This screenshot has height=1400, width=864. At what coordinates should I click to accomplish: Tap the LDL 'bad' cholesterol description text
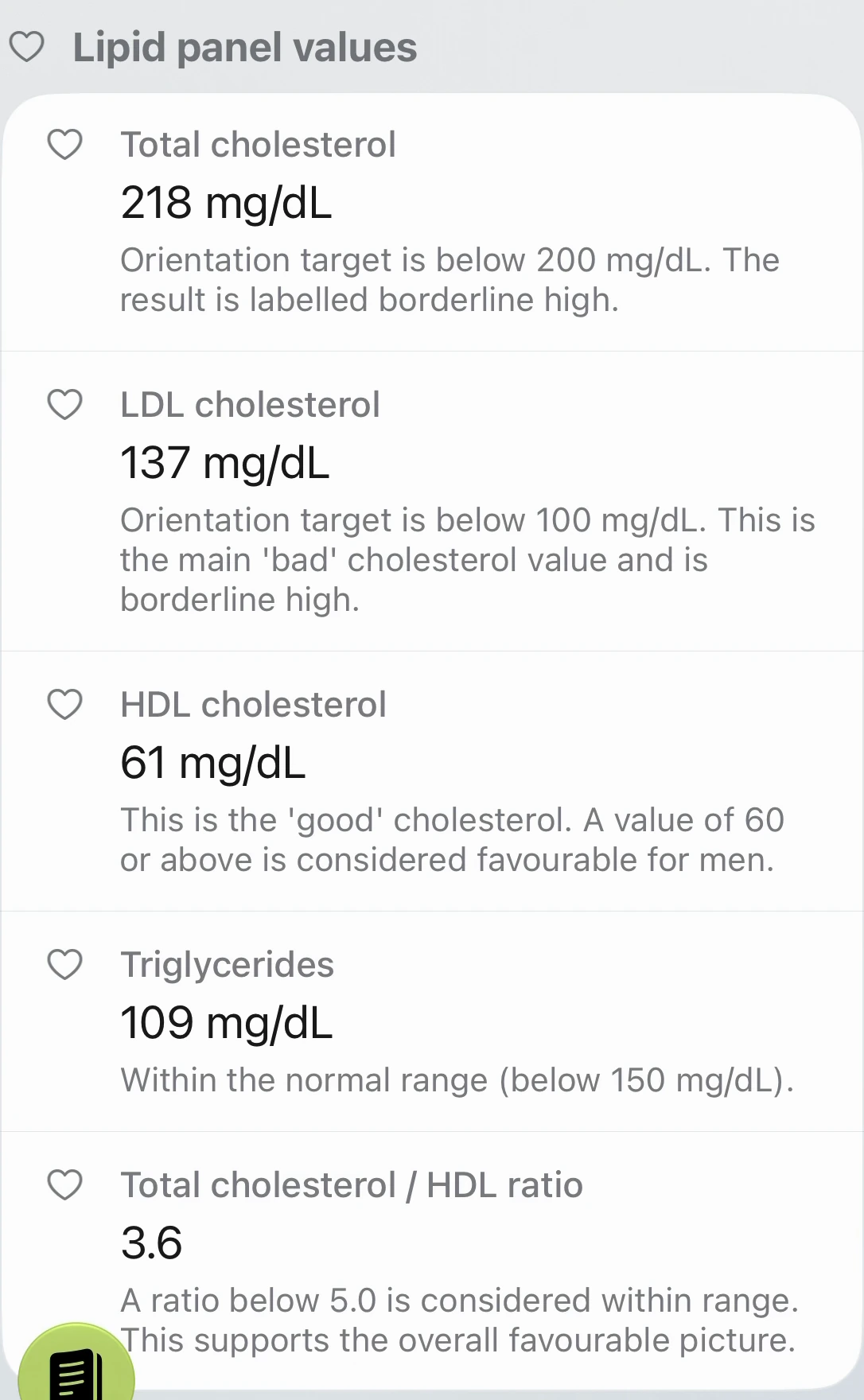point(468,559)
